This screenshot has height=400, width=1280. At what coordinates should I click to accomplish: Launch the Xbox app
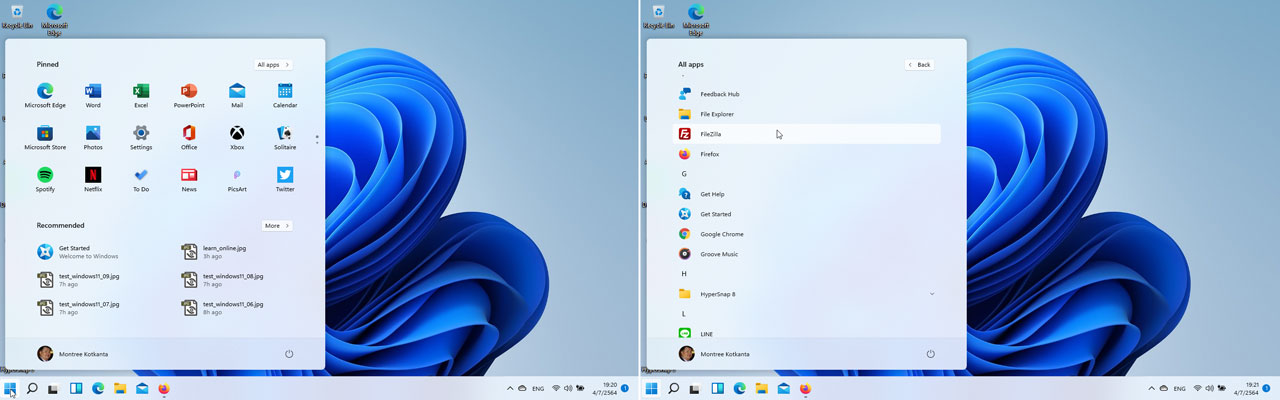pyautogui.click(x=237, y=138)
